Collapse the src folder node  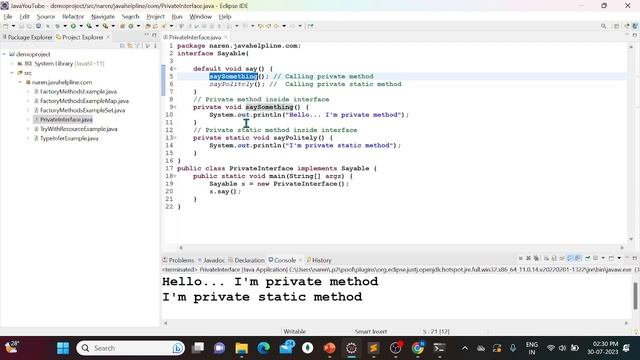[x=12, y=73]
